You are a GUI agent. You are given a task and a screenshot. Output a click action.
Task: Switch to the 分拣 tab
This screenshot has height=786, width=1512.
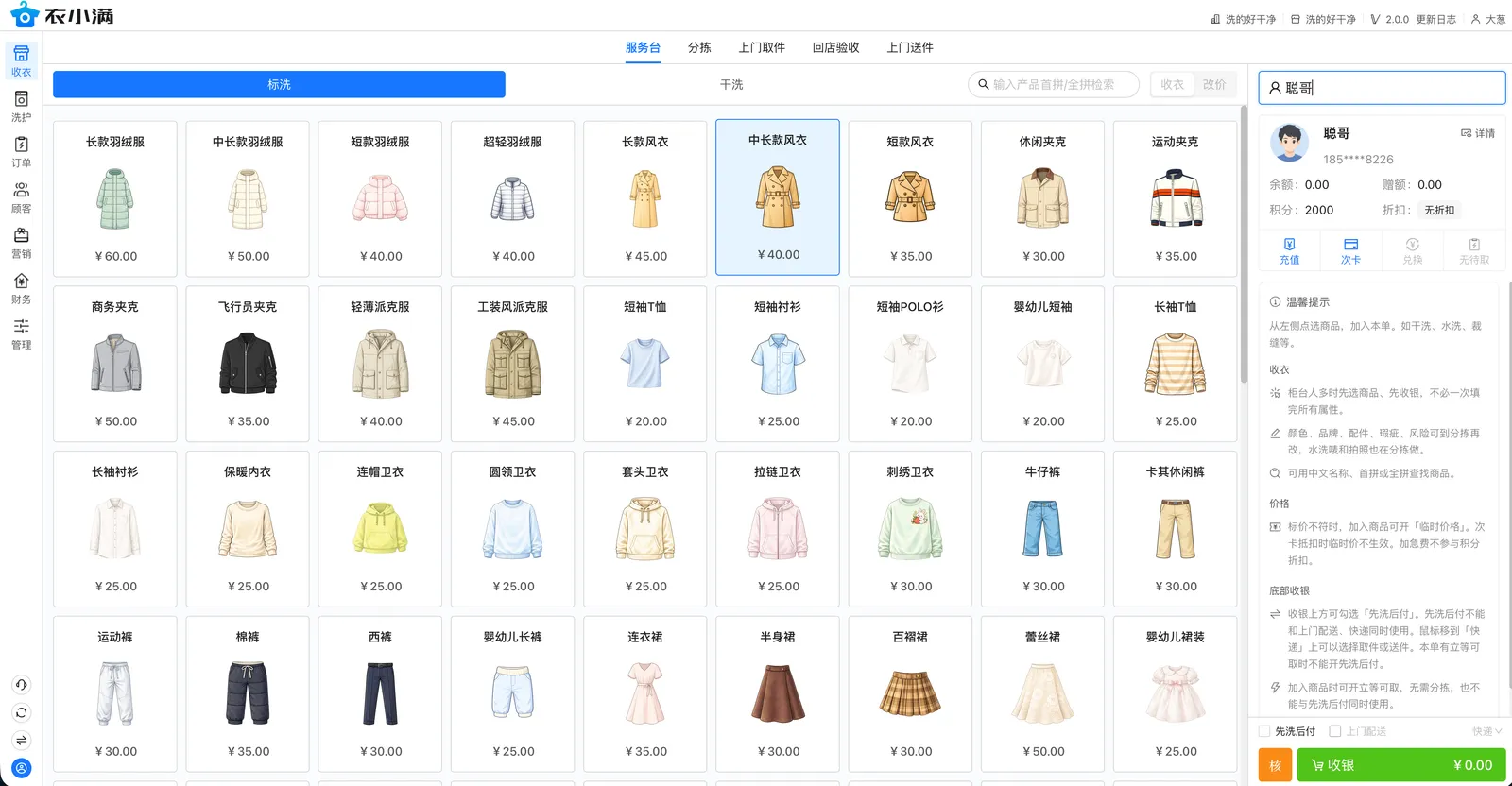point(699,47)
